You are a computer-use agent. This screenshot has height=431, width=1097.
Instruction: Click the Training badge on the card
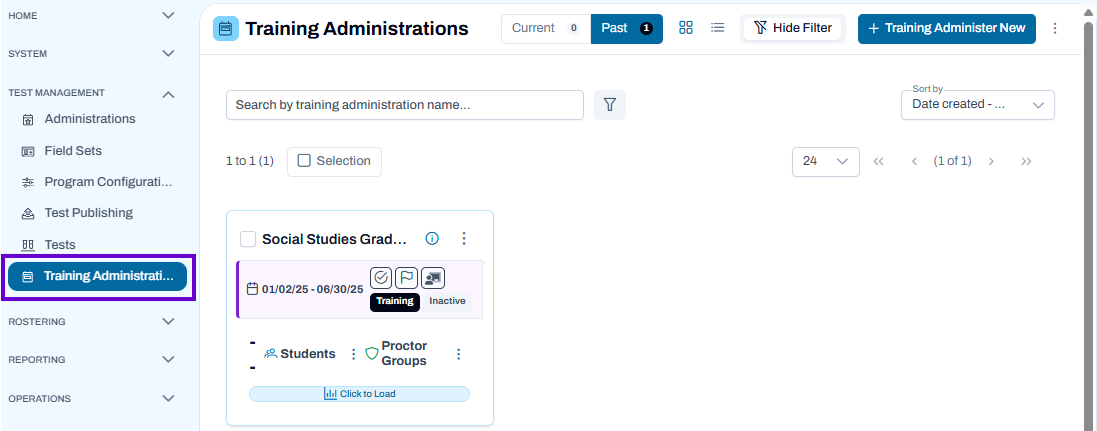[x=395, y=301]
